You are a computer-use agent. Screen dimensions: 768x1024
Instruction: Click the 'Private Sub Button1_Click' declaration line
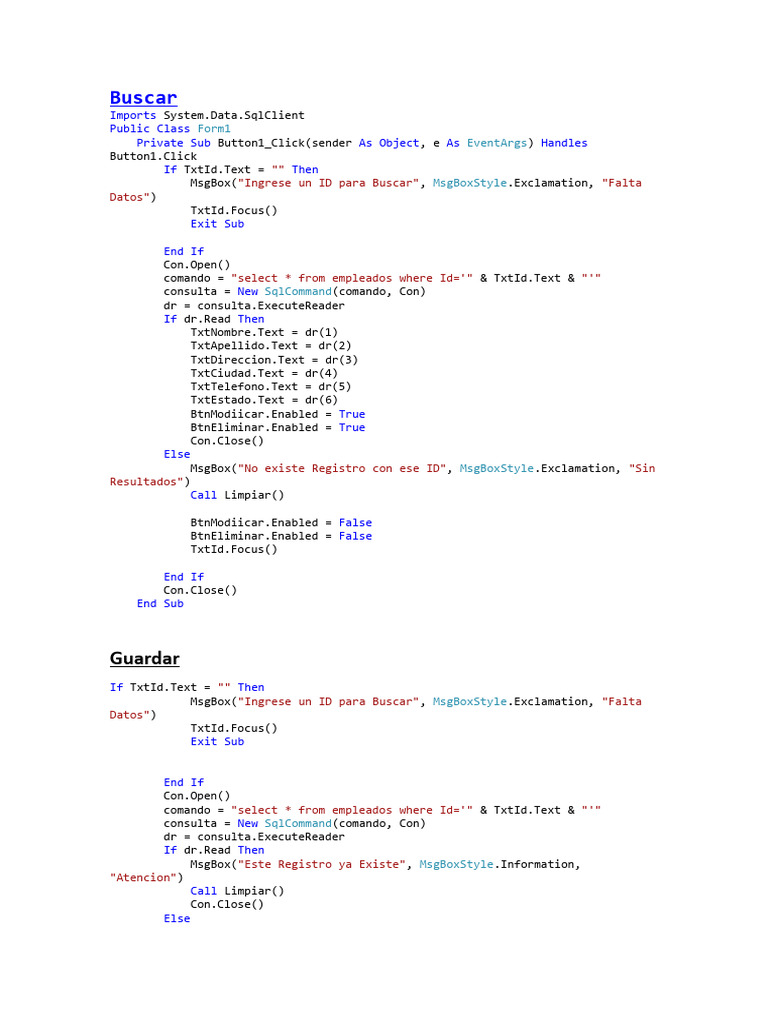coord(362,143)
